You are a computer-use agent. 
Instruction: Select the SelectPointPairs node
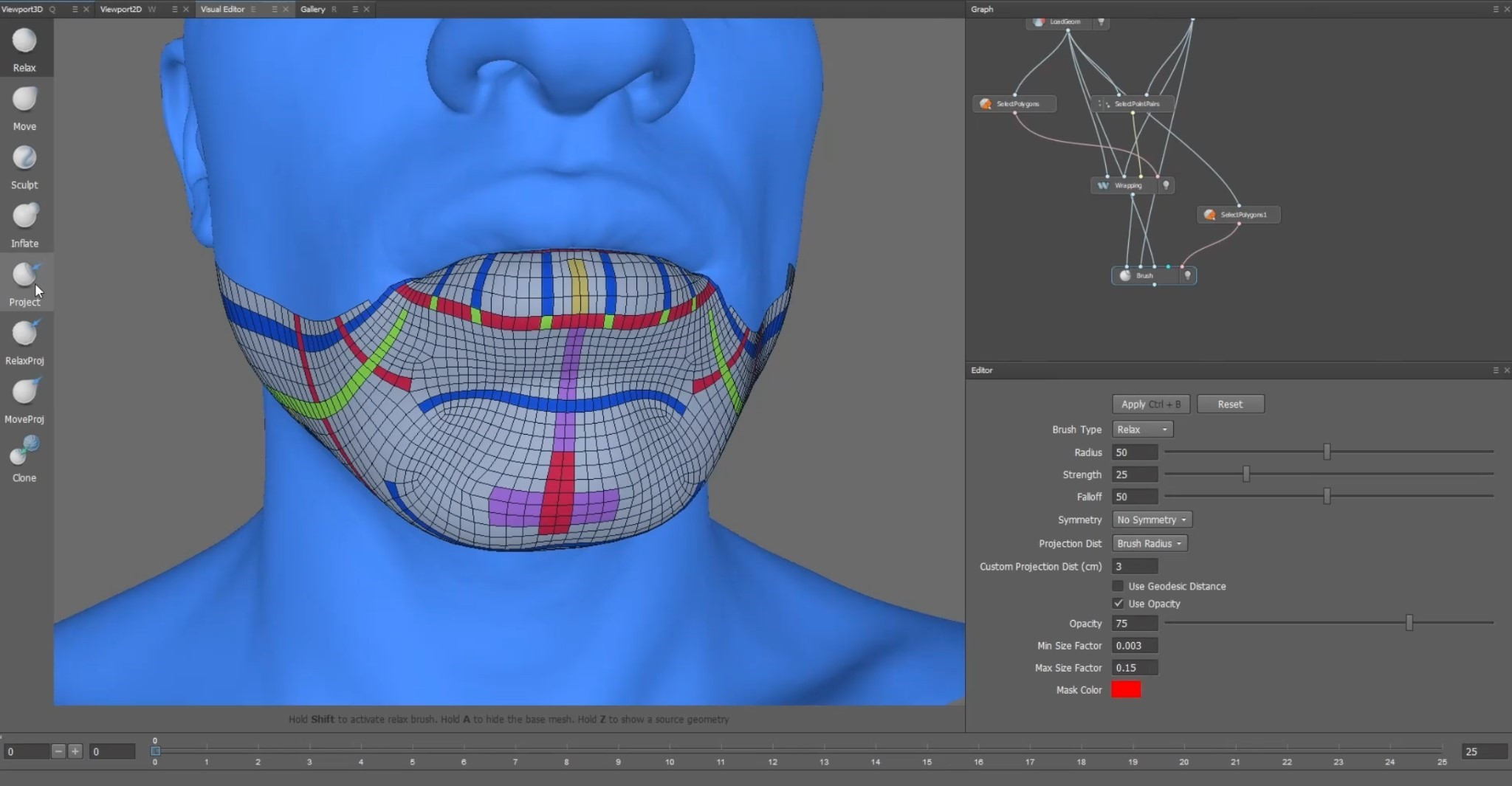pos(1133,104)
